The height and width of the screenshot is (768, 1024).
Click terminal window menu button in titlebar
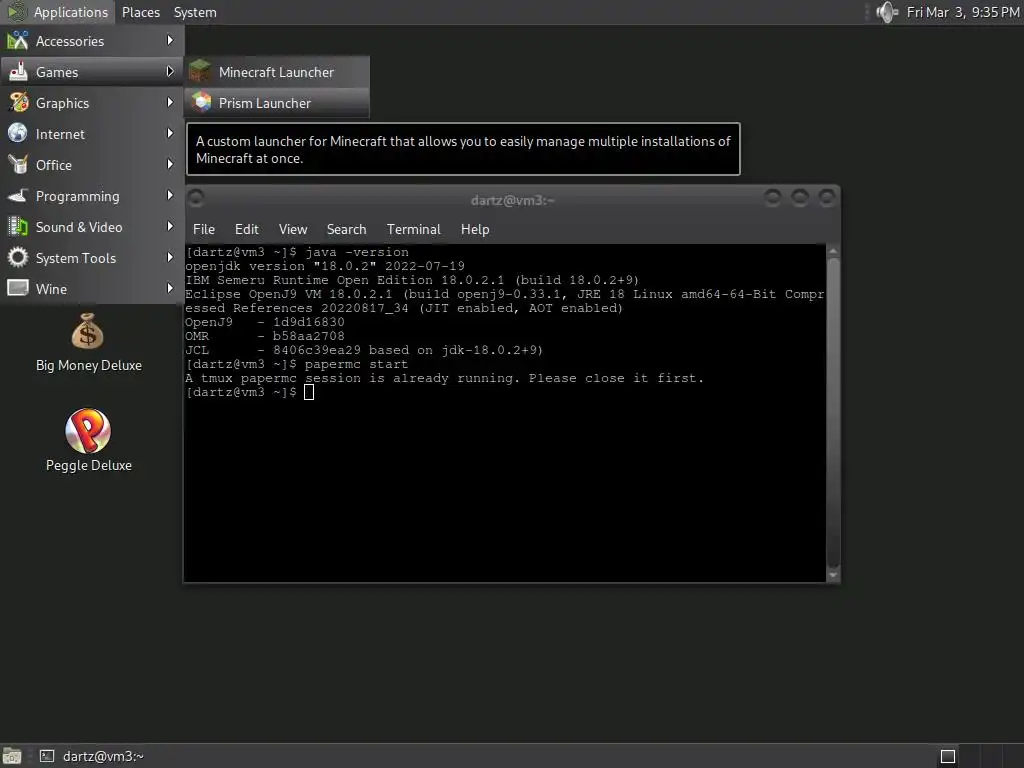[x=196, y=197]
